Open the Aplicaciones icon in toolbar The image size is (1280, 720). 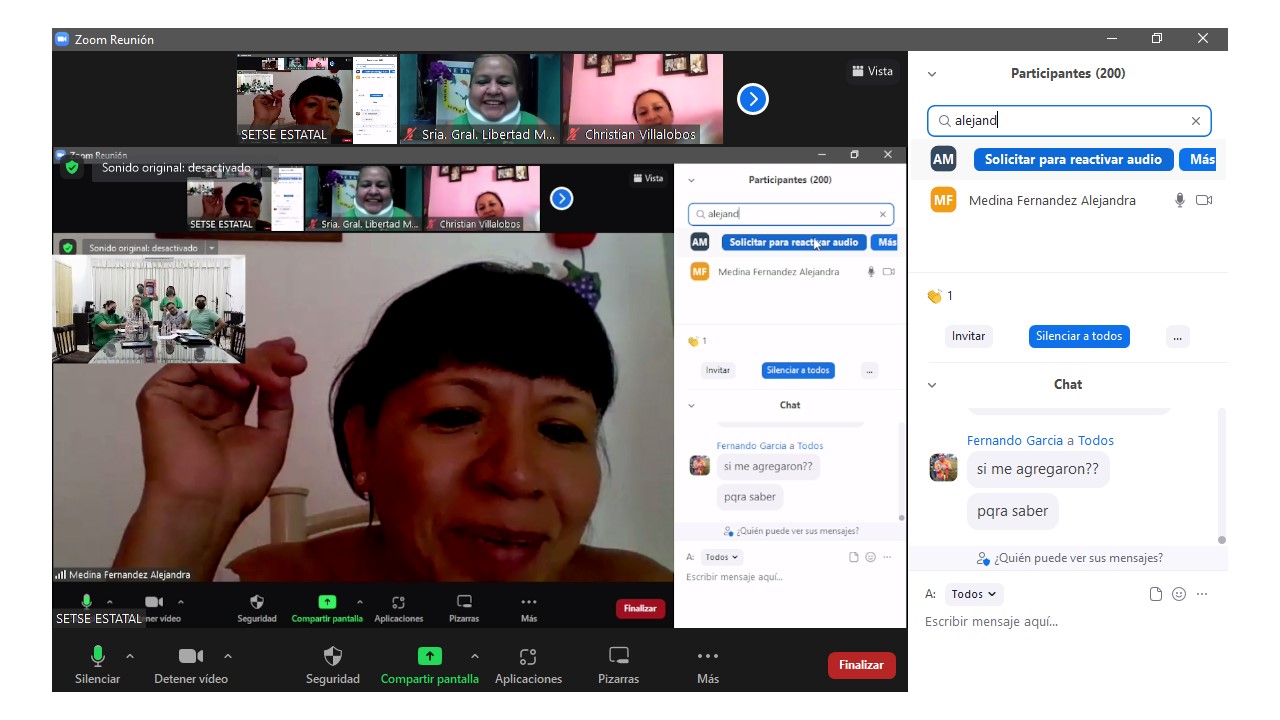click(x=528, y=656)
